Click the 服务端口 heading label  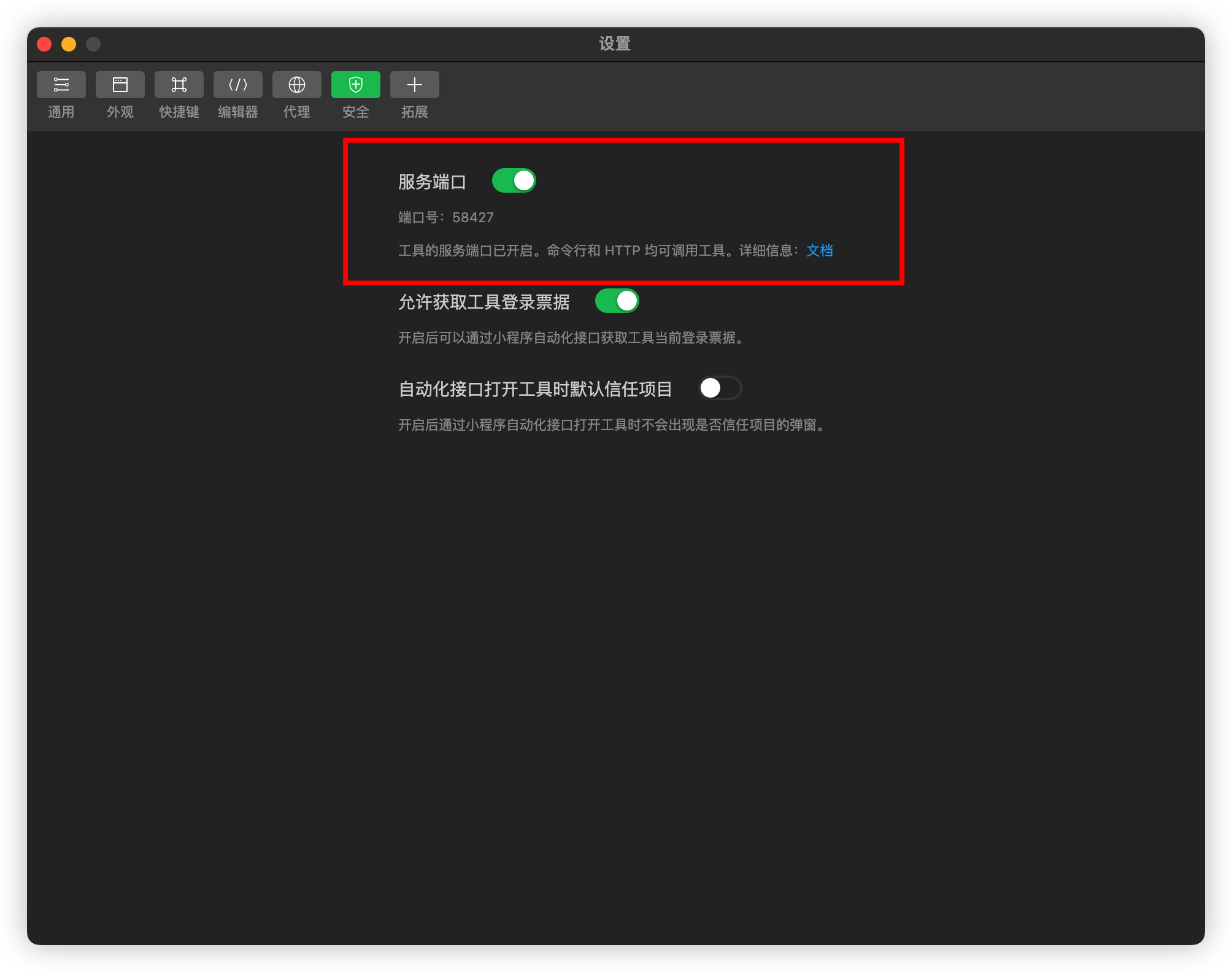(x=433, y=182)
